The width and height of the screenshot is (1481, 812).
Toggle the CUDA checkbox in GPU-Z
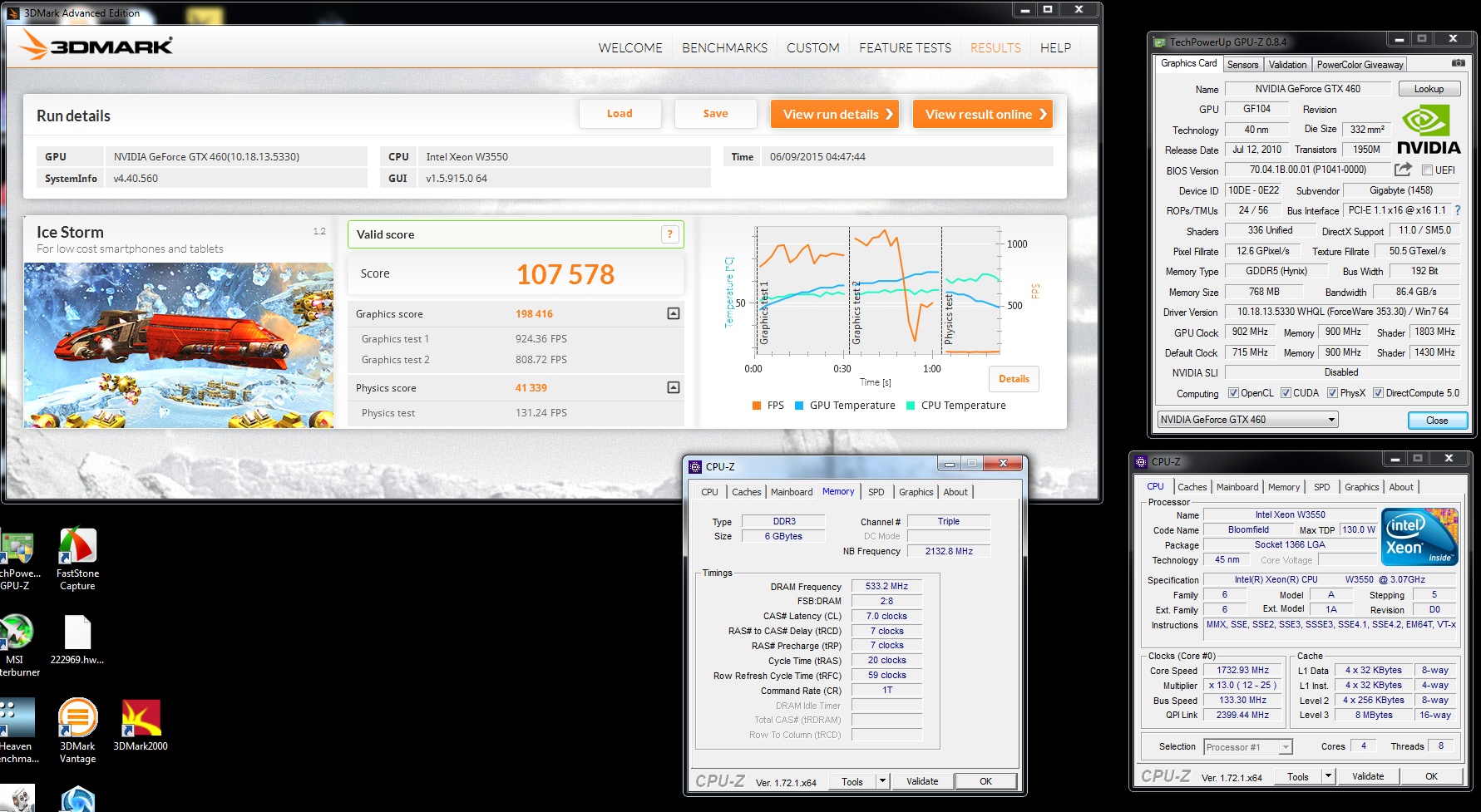pyautogui.click(x=1286, y=393)
